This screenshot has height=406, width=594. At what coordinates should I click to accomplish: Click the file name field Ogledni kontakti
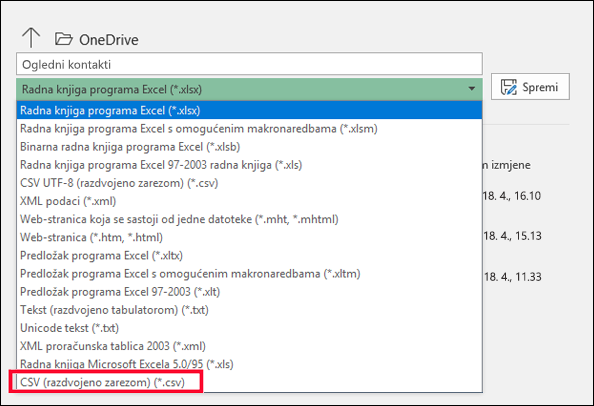249,64
